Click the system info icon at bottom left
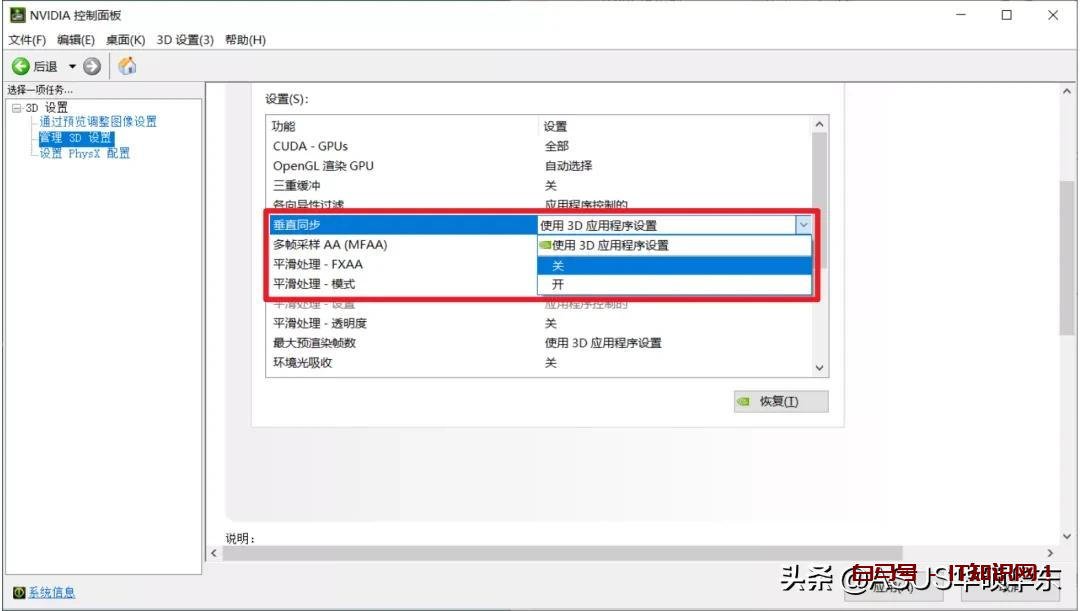1080x611 pixels. (x=18, y=593)
